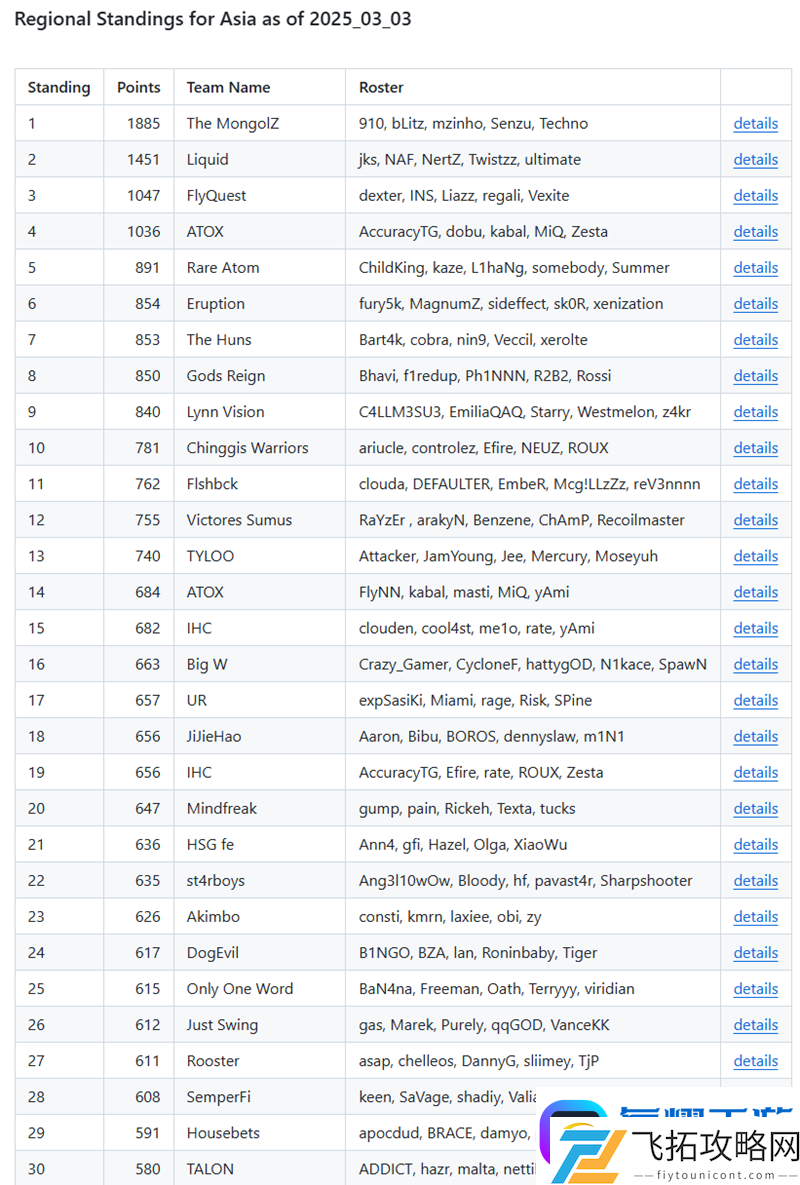Open details for Only One Word
The image size is (800, 1185).
point(755,989)
